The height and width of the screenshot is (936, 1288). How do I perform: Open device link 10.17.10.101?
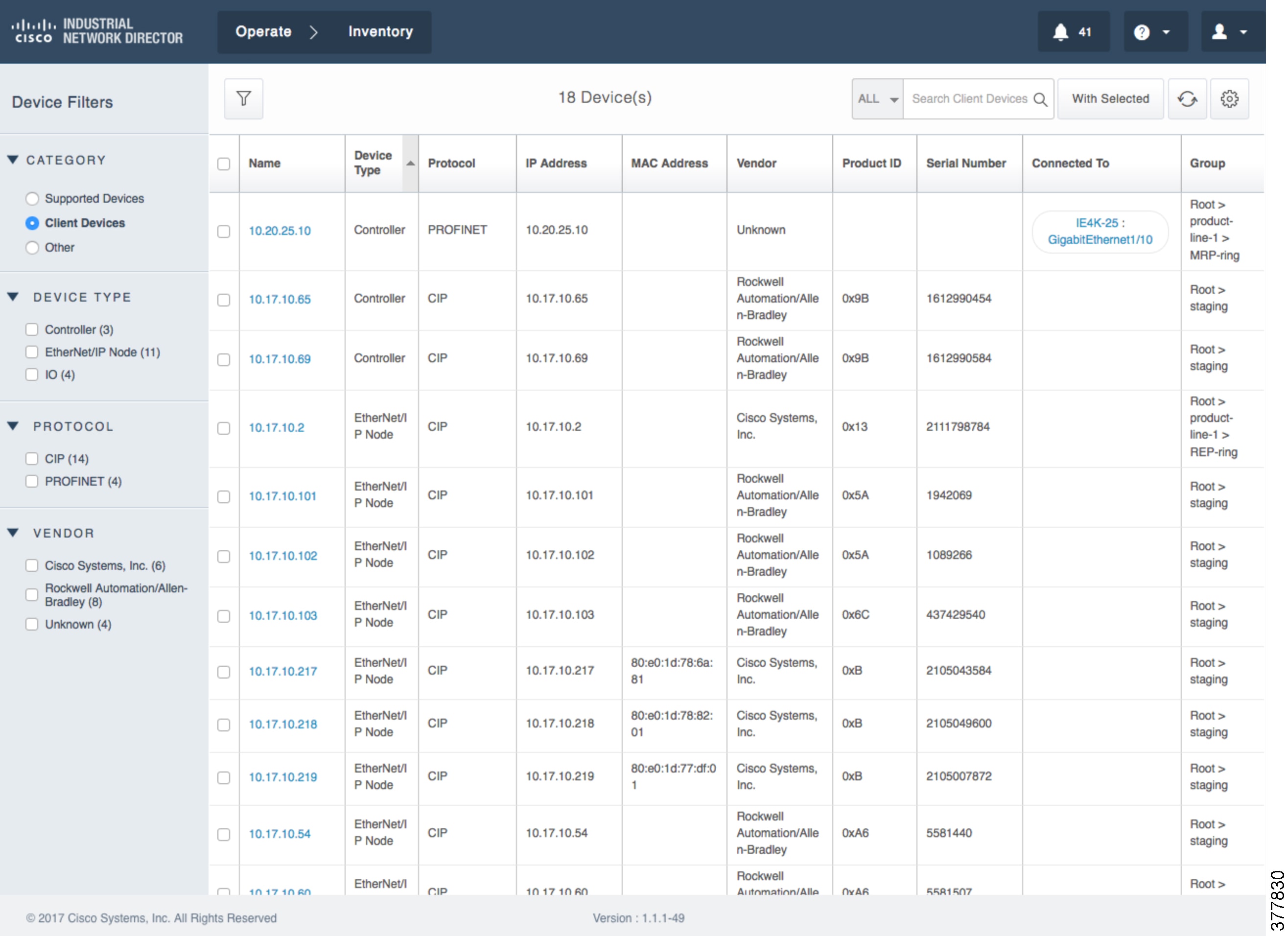(282, 496)
